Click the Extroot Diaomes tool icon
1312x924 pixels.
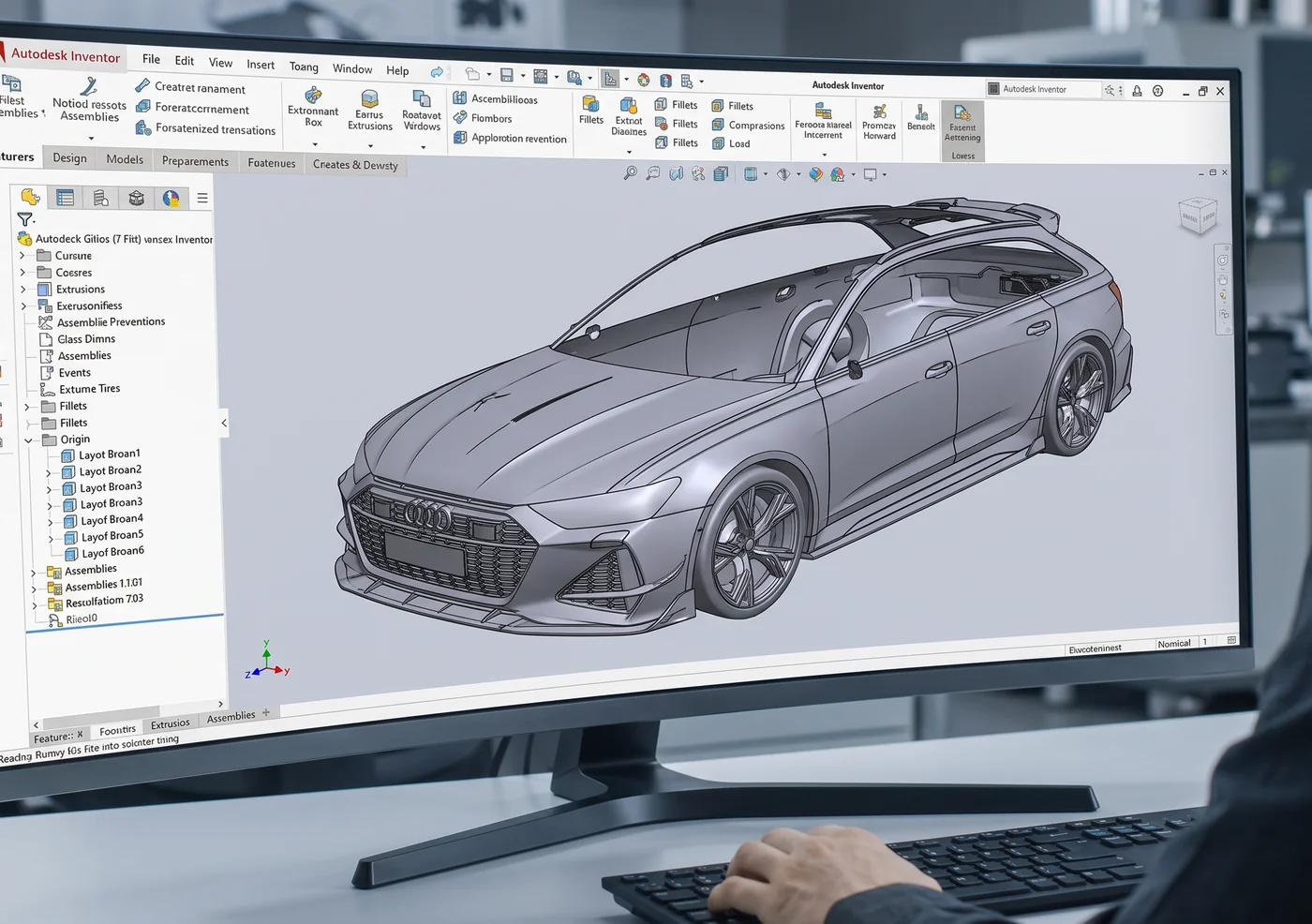pos(629,105)
